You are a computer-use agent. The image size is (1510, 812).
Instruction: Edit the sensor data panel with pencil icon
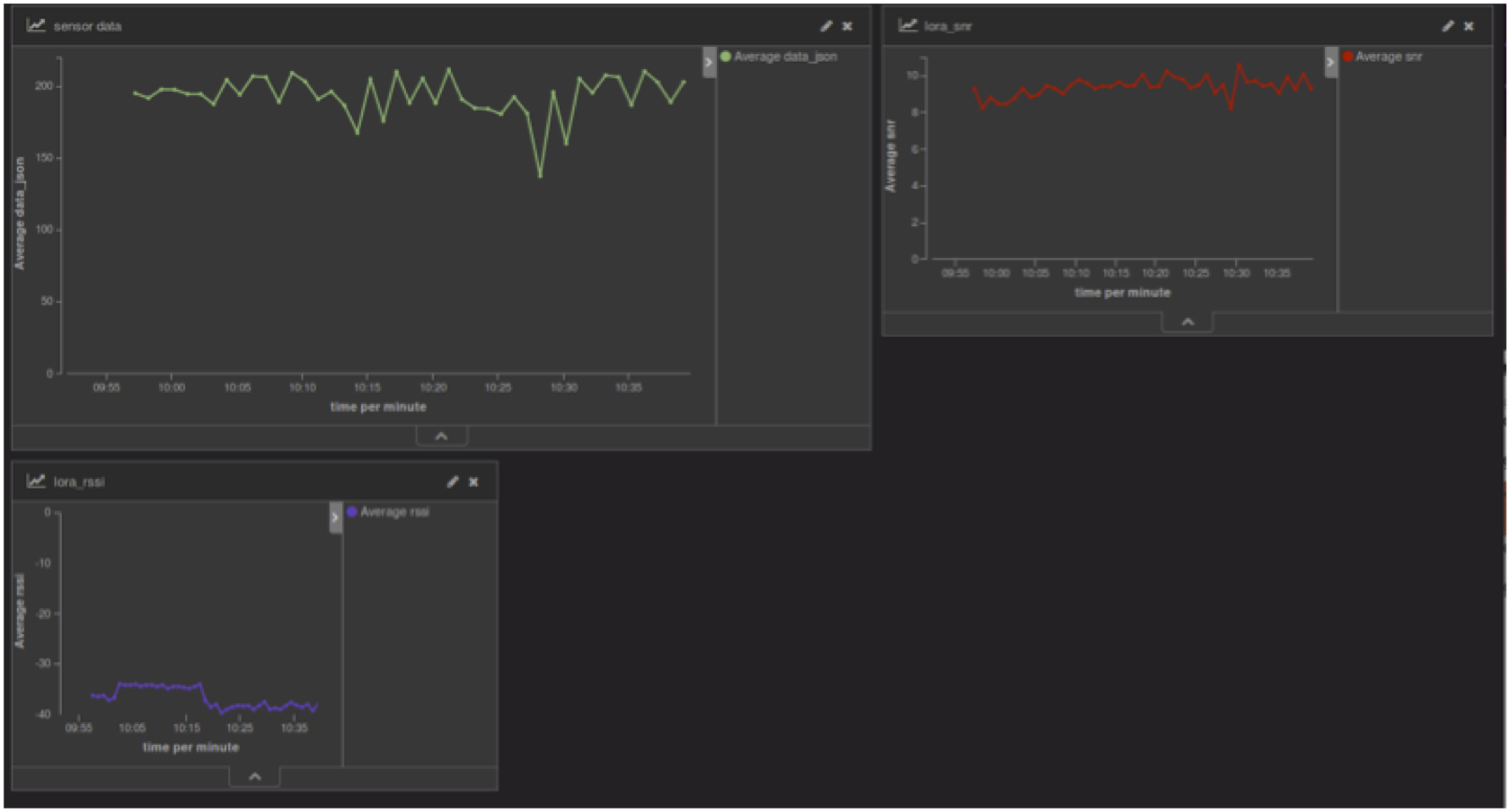(826, 26)
